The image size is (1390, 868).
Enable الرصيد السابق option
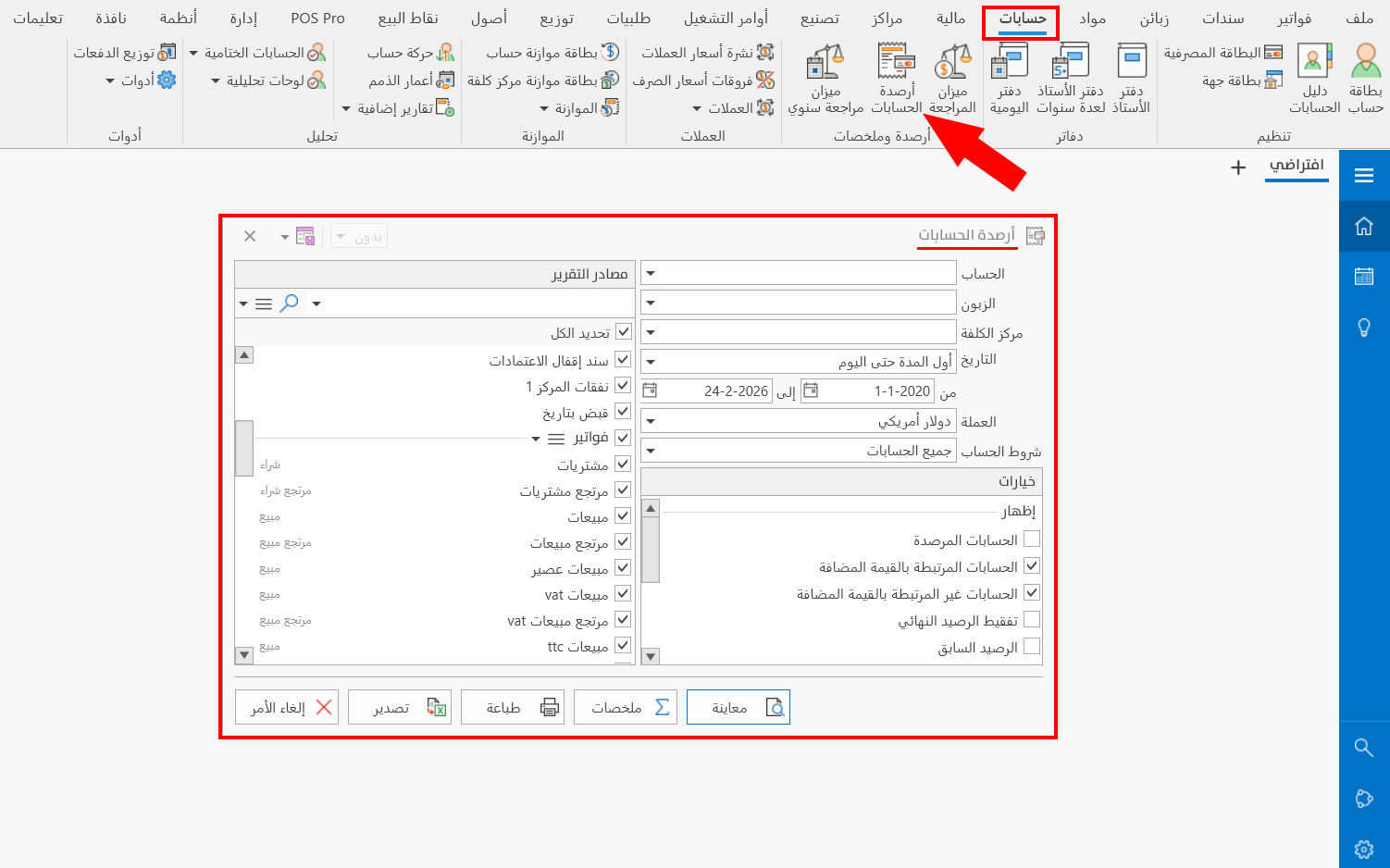pos(1032,646)
